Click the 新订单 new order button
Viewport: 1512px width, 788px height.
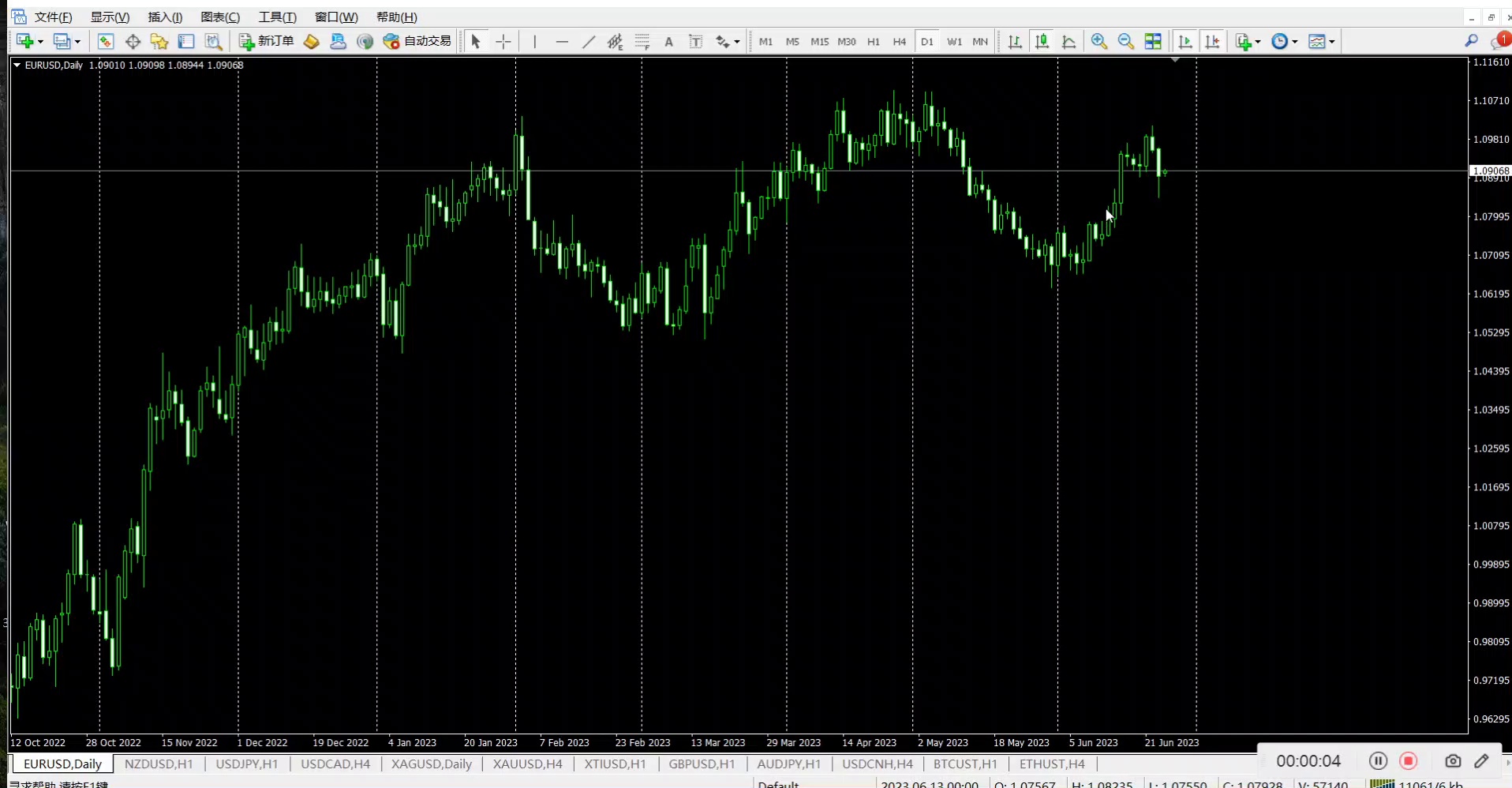tap(267, 41)
